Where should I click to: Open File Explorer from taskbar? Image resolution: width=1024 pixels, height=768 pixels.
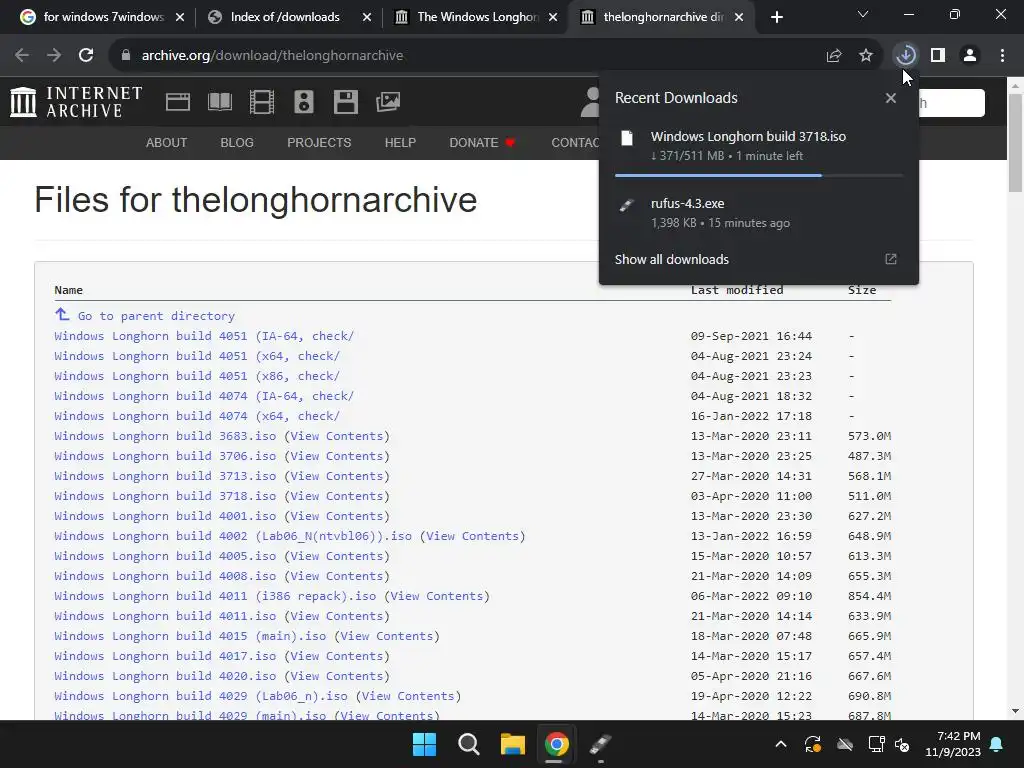513,744
